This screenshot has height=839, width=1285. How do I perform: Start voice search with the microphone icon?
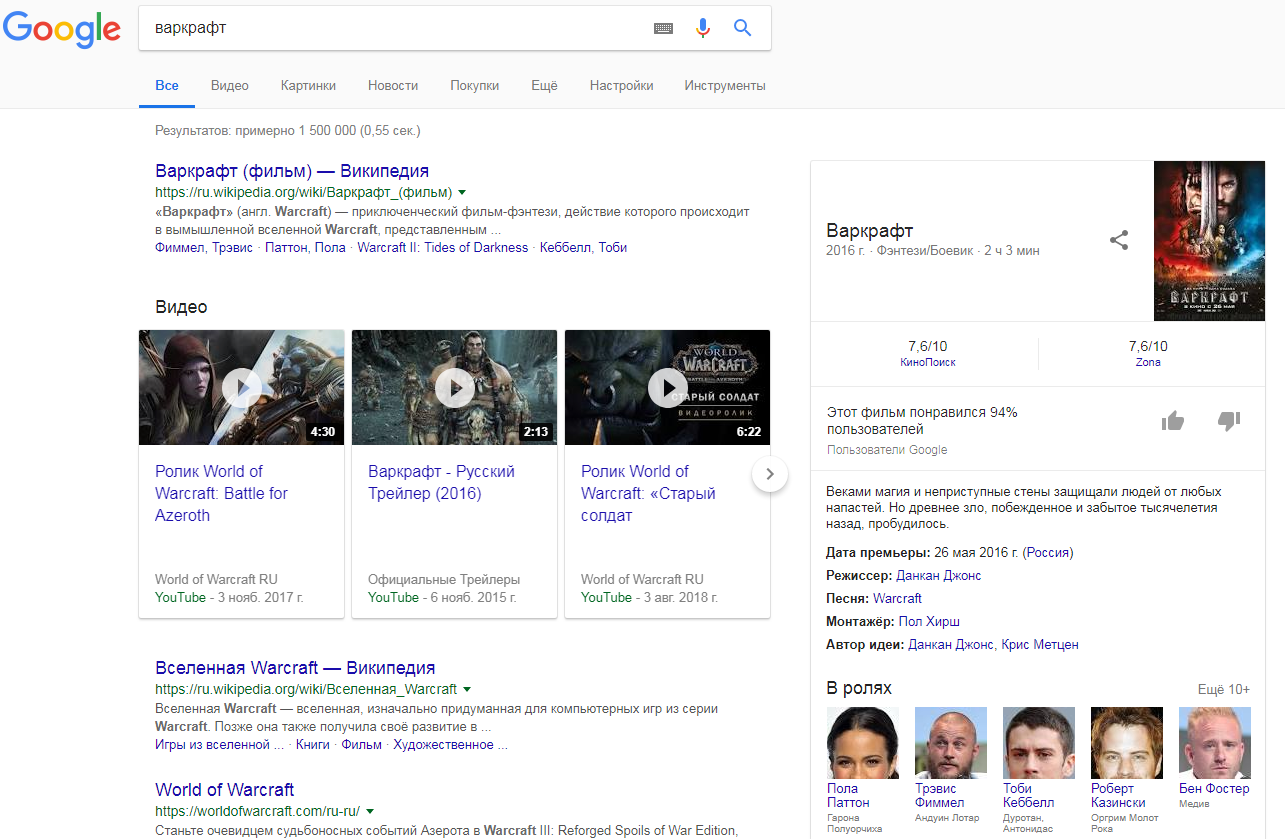click(x=703, y=28)
